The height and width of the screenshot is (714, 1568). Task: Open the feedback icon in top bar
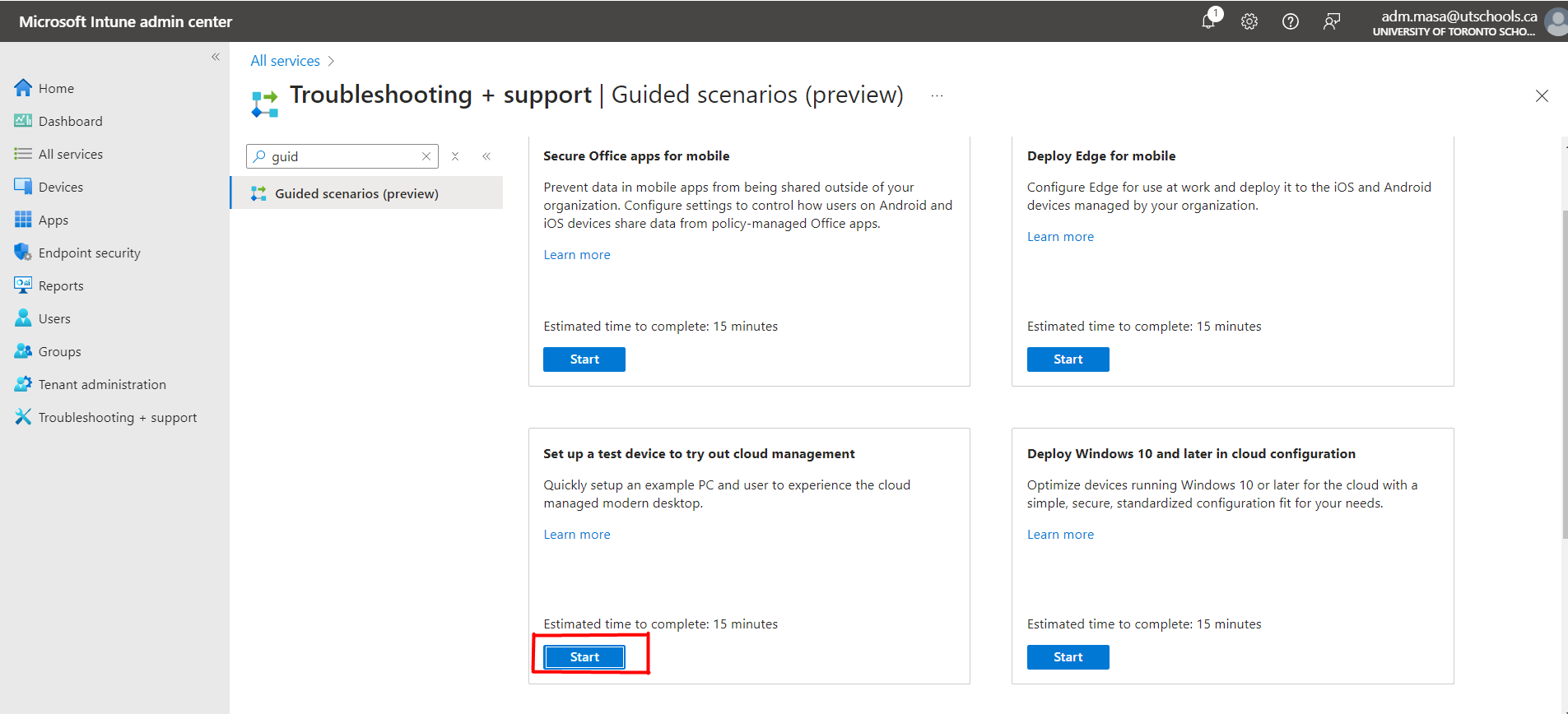pyautogui.click(x=1332, y=21)
